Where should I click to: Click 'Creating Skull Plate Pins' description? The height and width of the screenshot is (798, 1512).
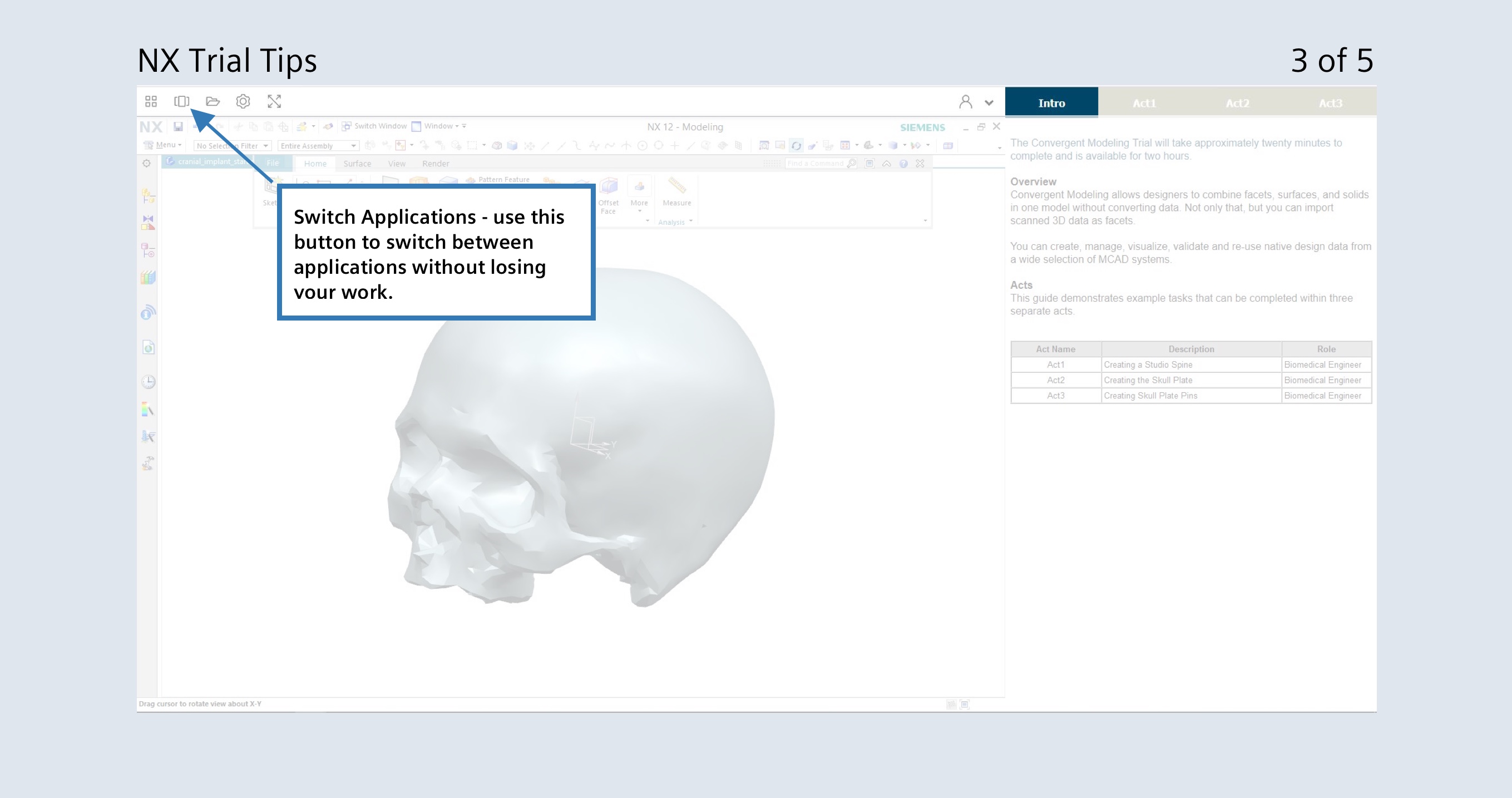[1150, 396]
